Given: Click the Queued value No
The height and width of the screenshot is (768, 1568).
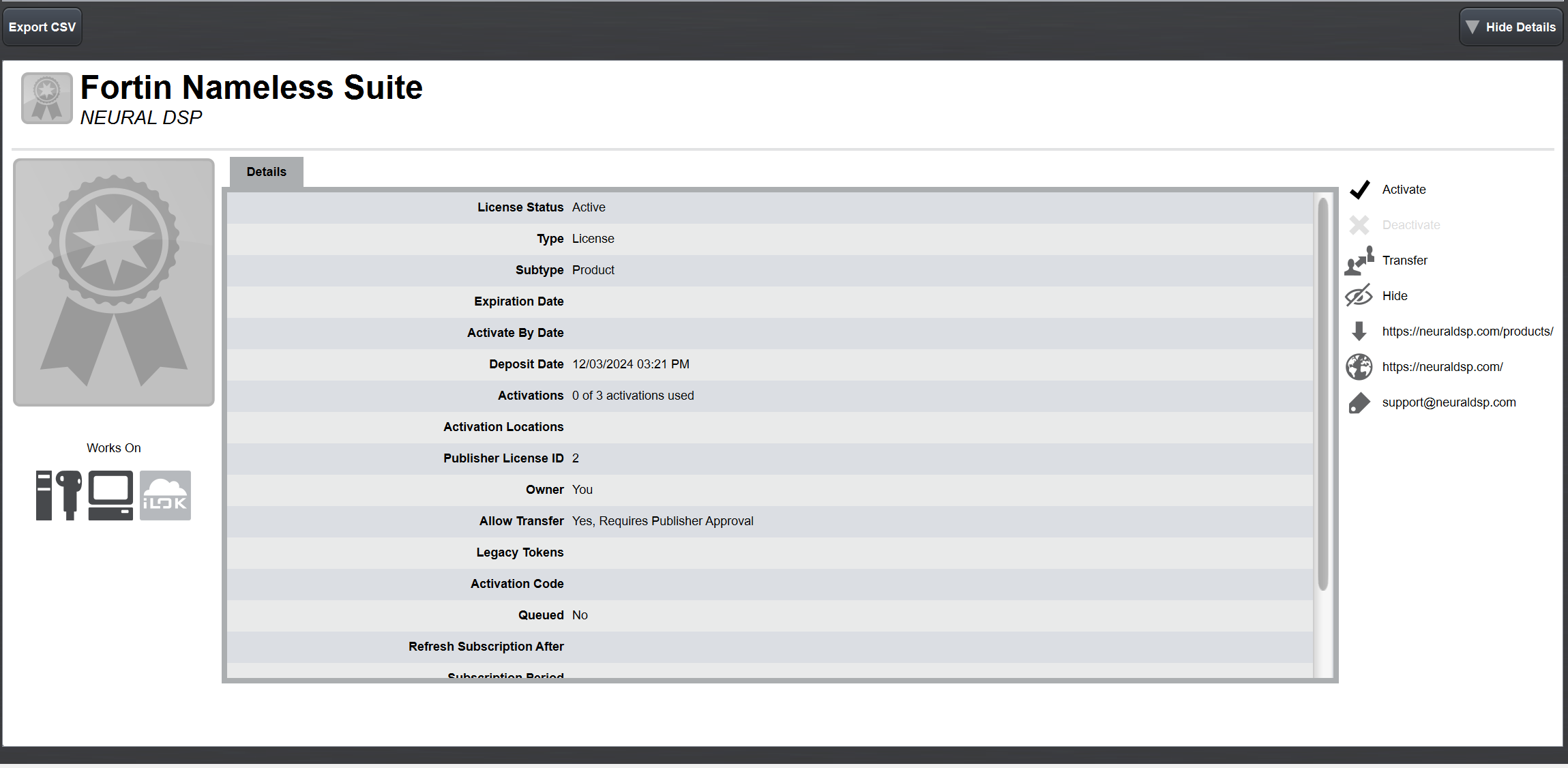Looking at the screenshot, I should [x=580, y=615].
